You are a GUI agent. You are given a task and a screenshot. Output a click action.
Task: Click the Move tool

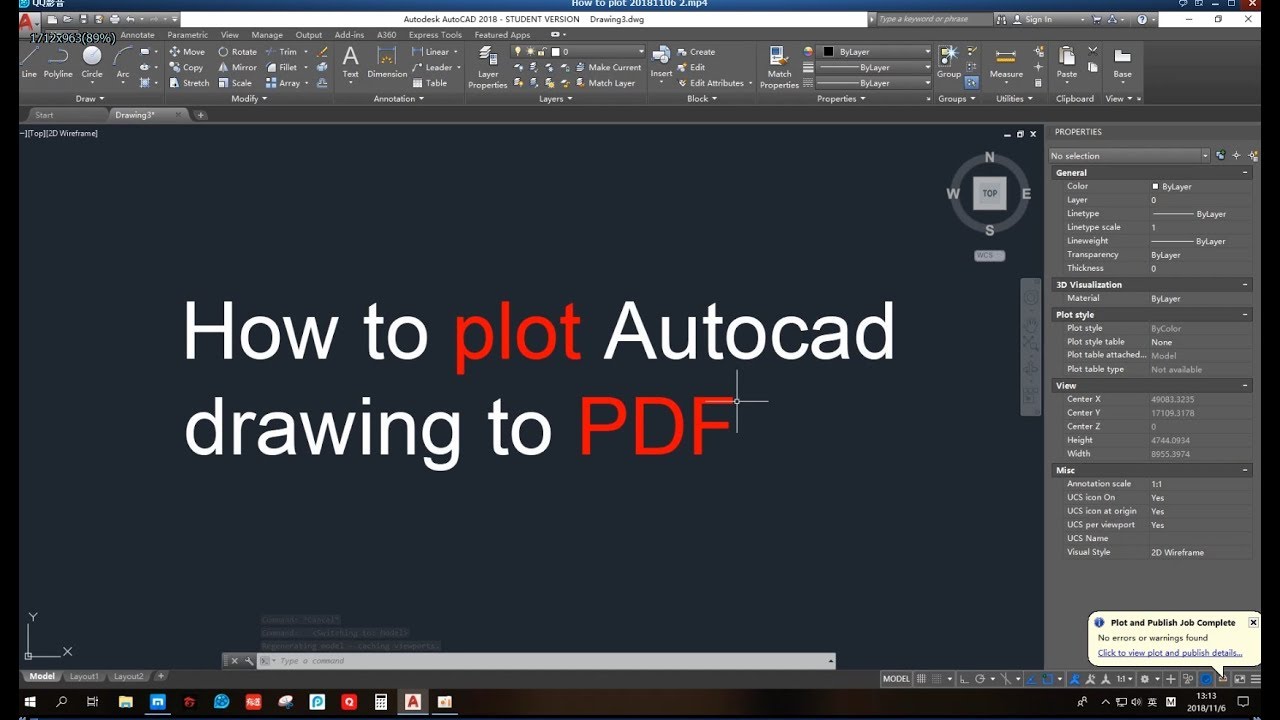(x=187, y=52)
